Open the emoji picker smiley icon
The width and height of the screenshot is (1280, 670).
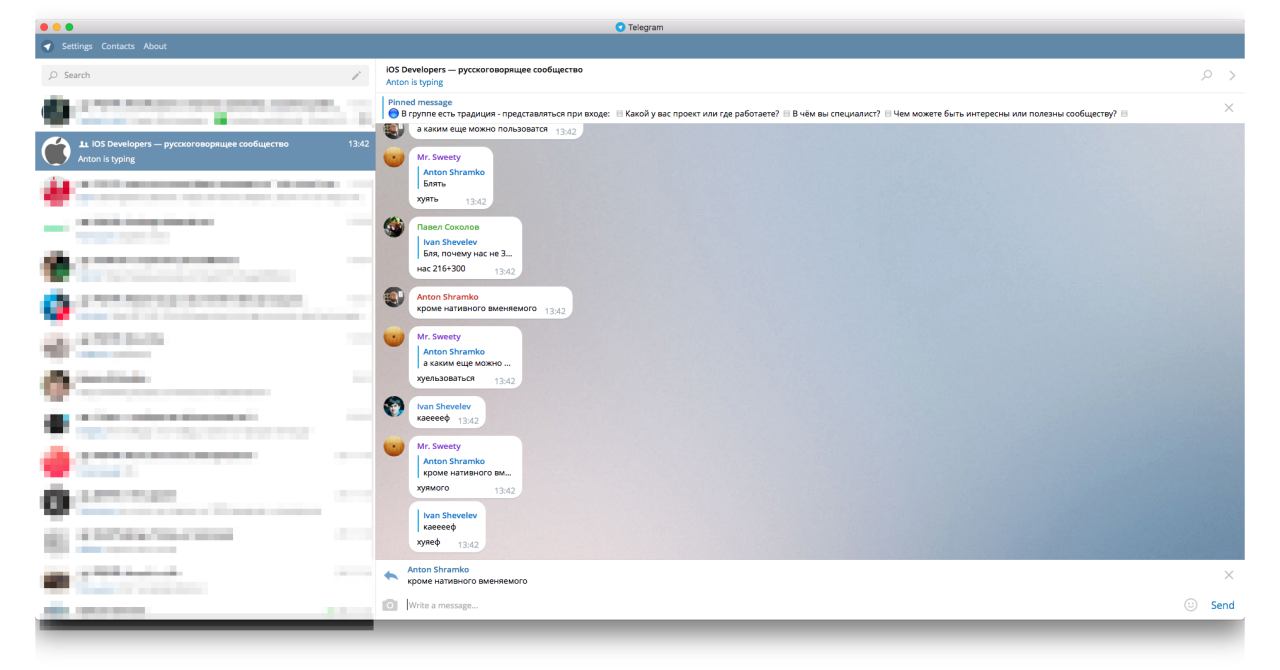coord(1191,605)
